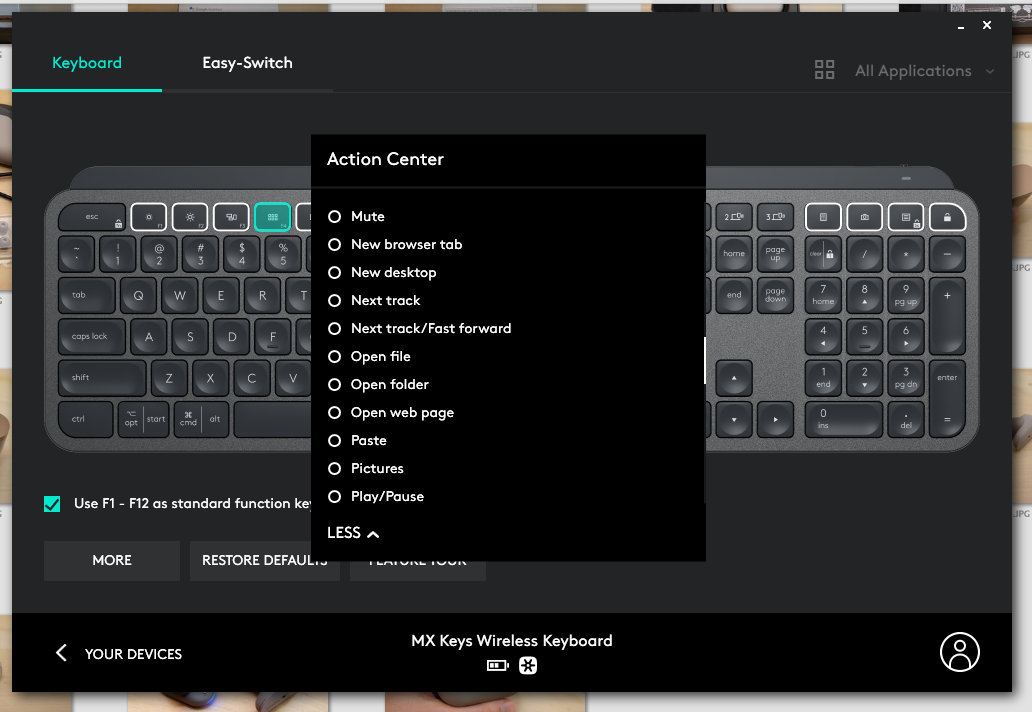Uncheck Use F1 - F12 as standard function keys
Image resolution: width=1032 pixels, height=712 pixels.
pos(52,504)
